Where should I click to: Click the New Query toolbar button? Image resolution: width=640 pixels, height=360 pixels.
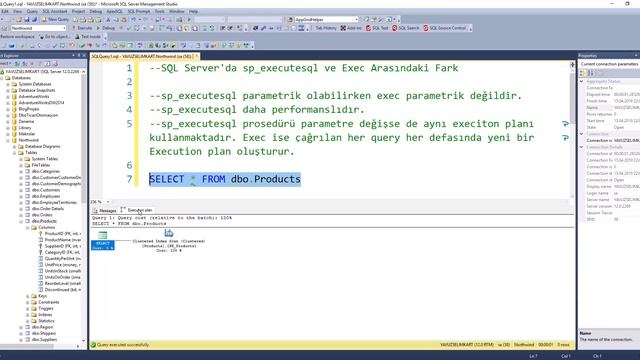[55, 19]
